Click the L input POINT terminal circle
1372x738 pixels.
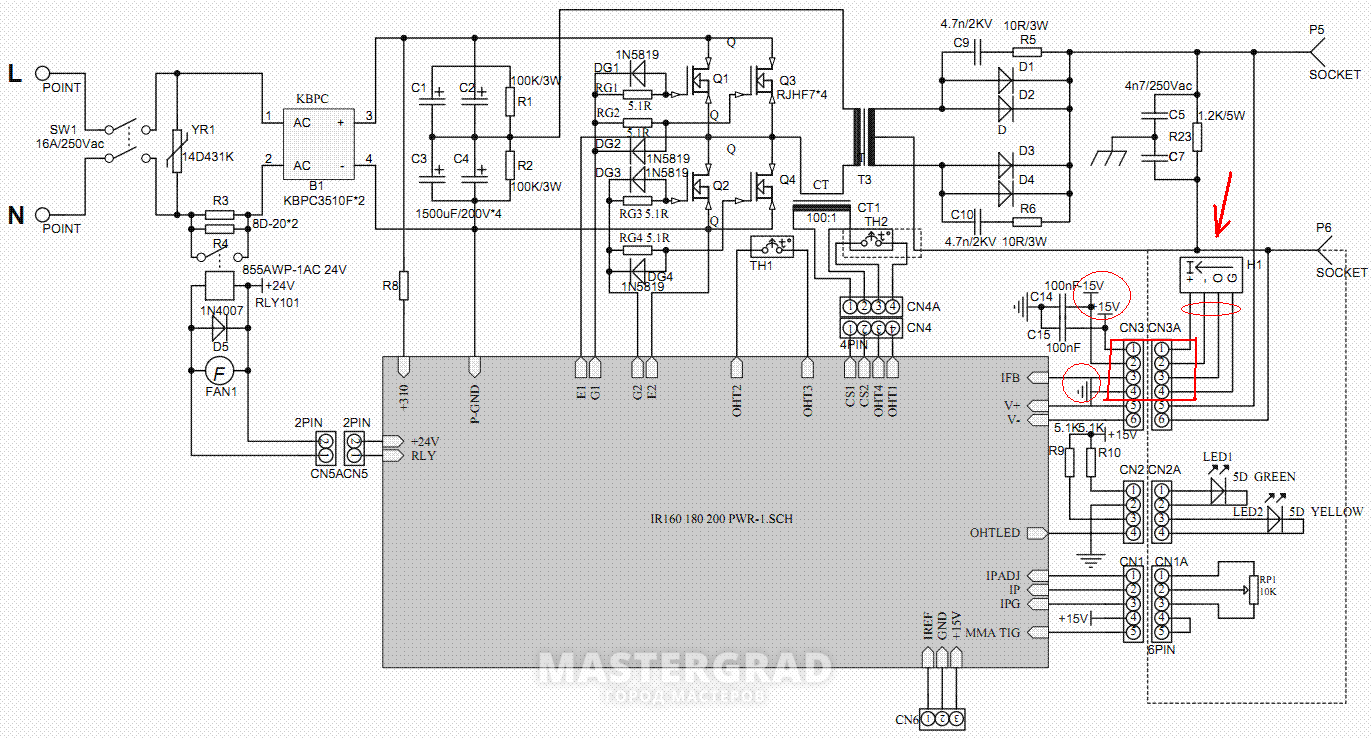click(42, 72)
